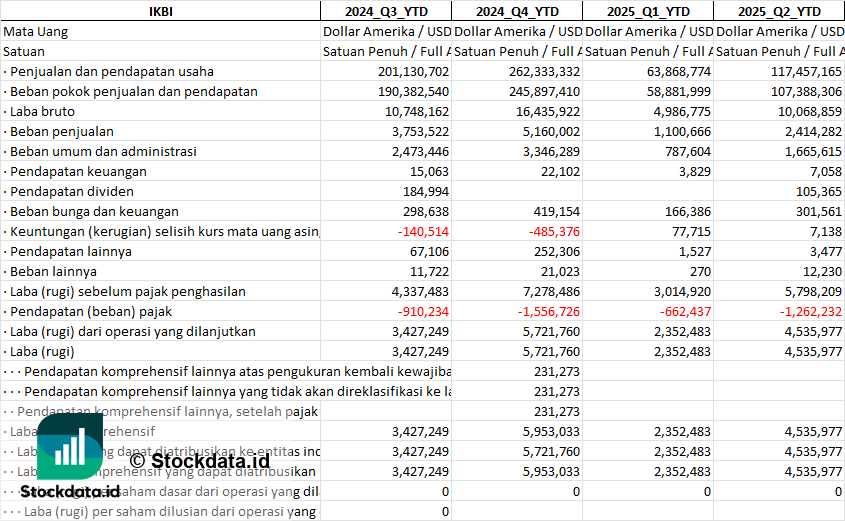Select red cell with value -1,556,726
Viewport: 845px width, 521px height.
[x=517, y=311]
